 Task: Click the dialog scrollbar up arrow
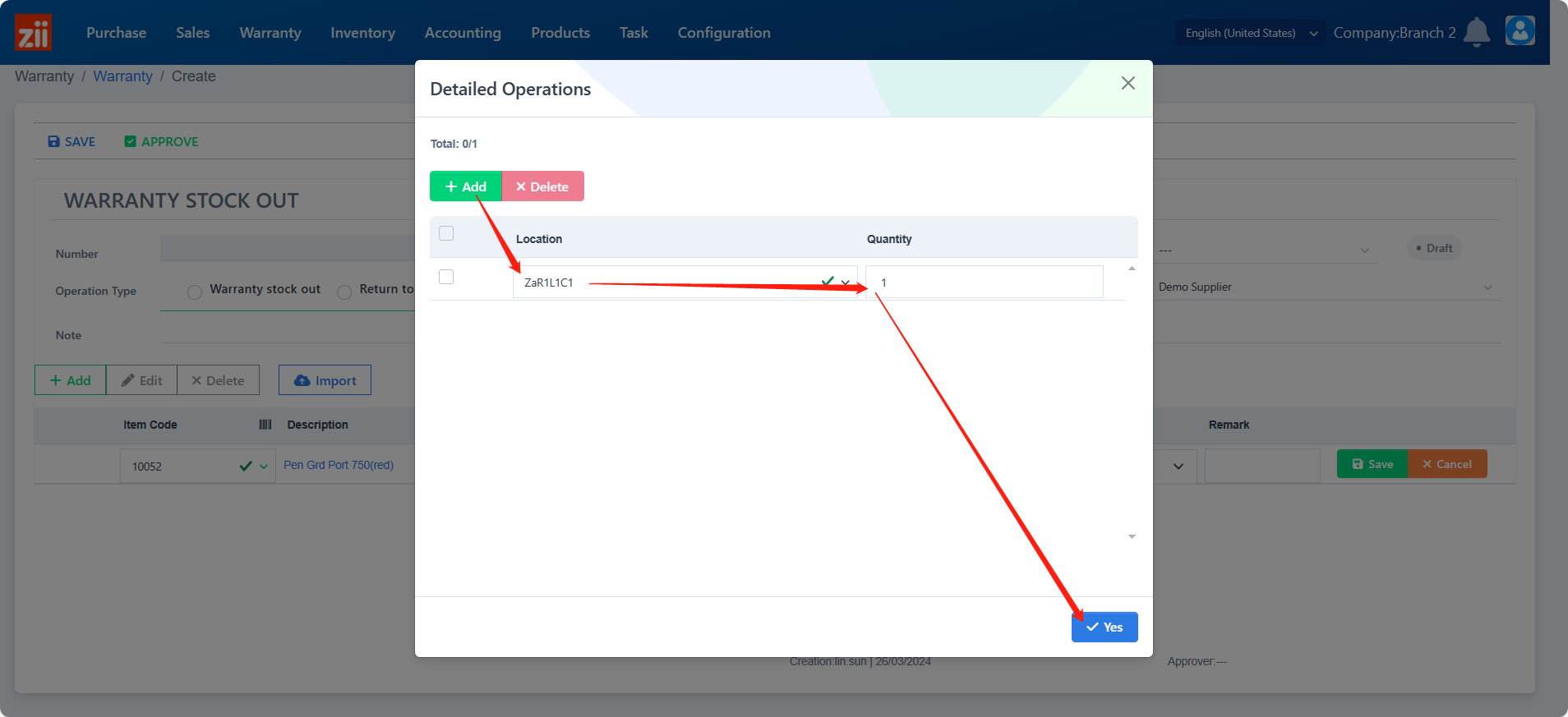coord(1132,269)
